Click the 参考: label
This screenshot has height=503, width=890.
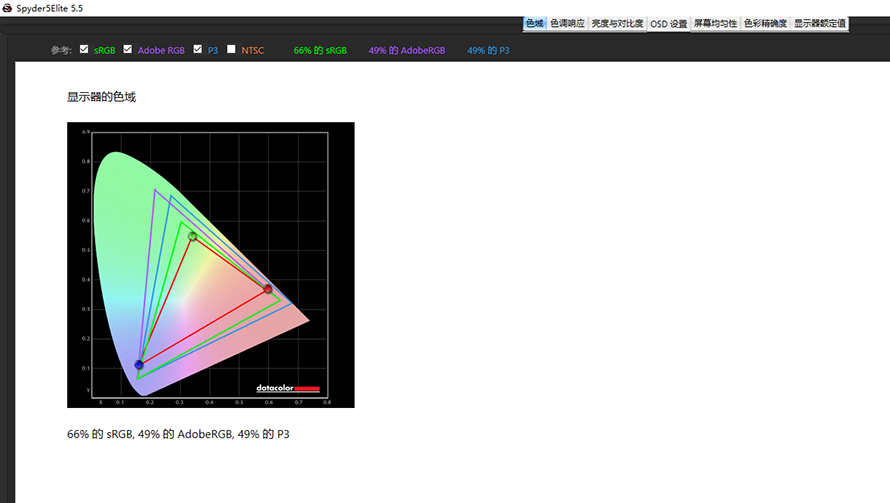(61, 51)
